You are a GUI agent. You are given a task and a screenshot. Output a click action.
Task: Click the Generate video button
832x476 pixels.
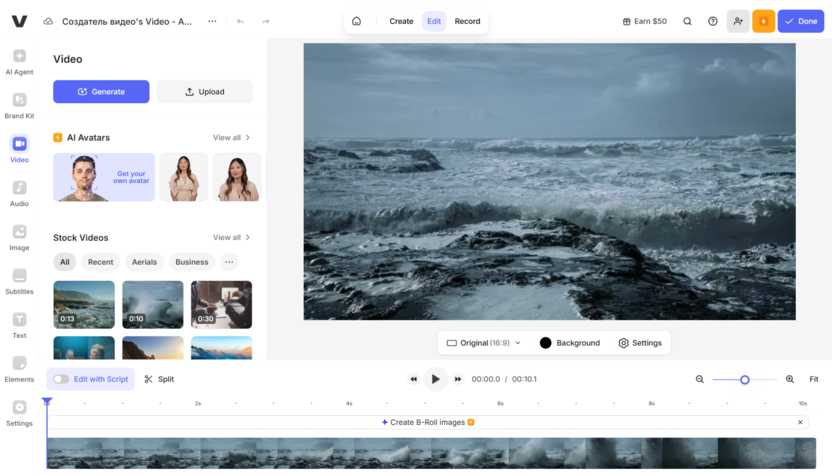coord(101,92)
